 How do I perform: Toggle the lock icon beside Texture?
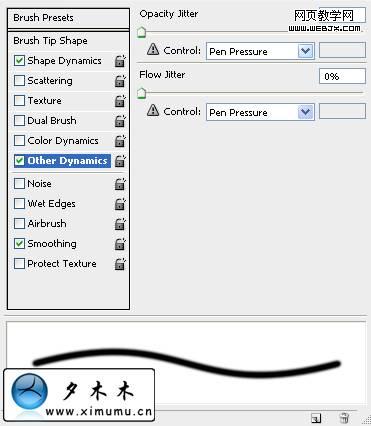coord(120,101)
